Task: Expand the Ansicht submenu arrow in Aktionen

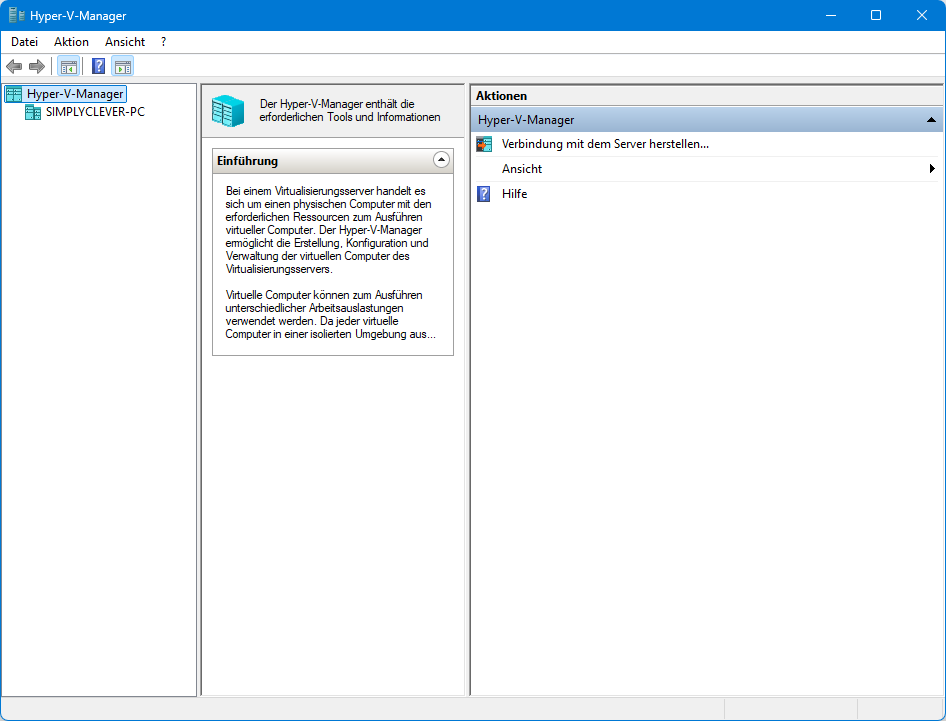Action: (x=932, y=169)
